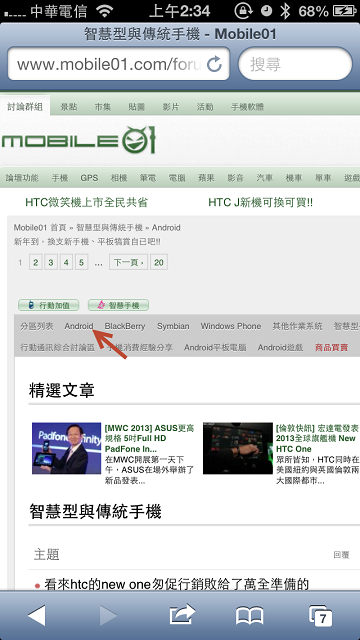Screen dimensions: 360x640
Task: Open the 電腦 category menu
Action: 177,178
